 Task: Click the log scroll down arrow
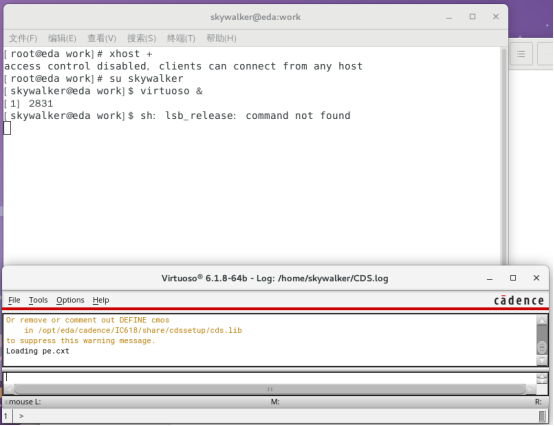click(542, 360)
